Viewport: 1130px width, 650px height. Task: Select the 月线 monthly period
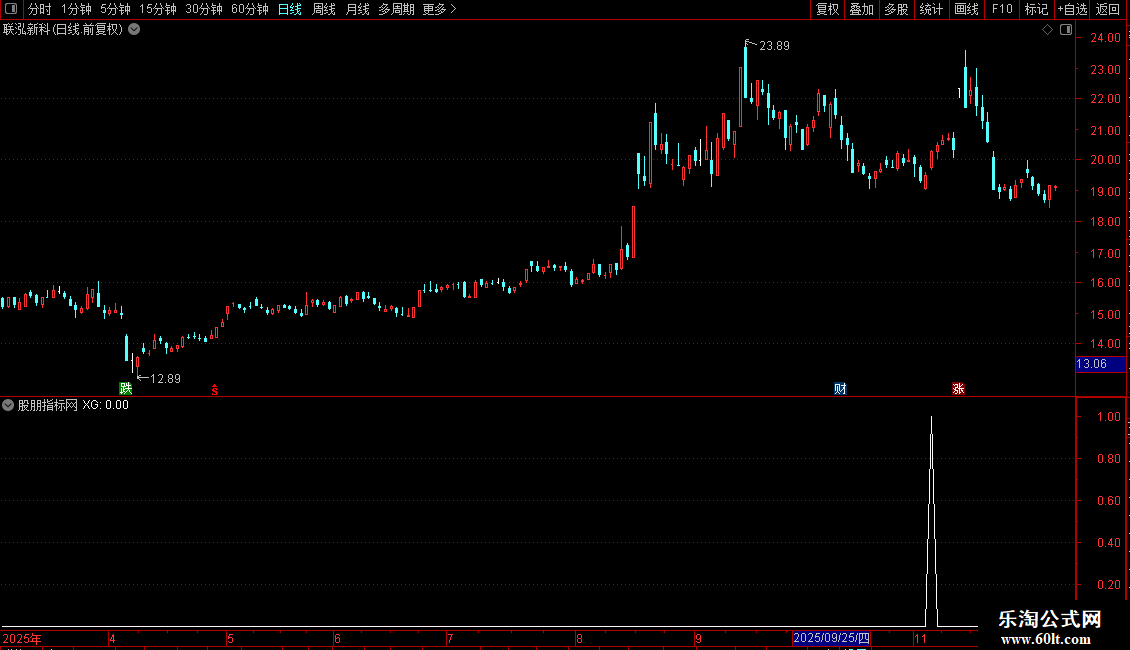357,9
